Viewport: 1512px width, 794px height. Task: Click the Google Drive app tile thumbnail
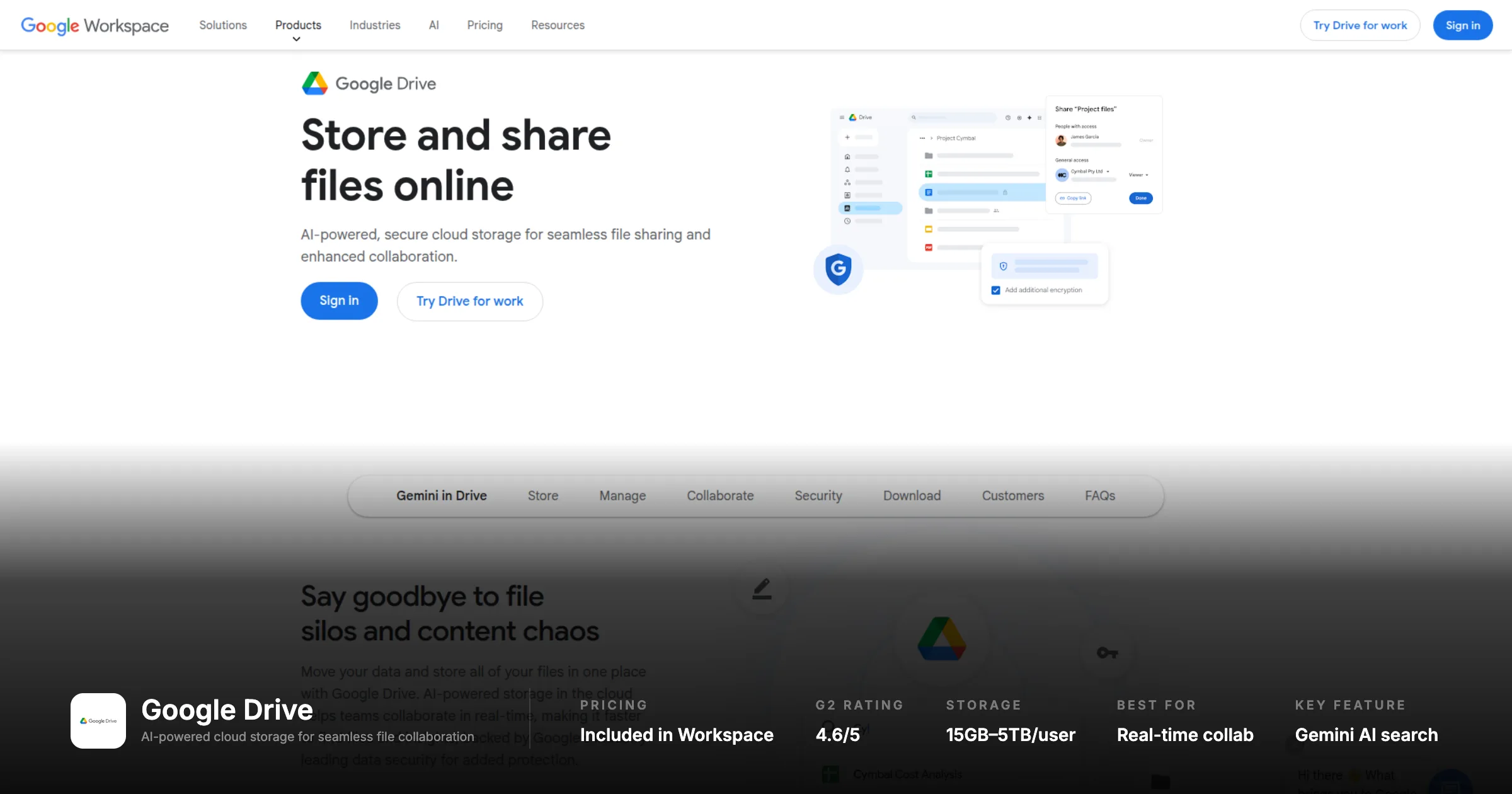pyautogui.click(x=98, y=720)
